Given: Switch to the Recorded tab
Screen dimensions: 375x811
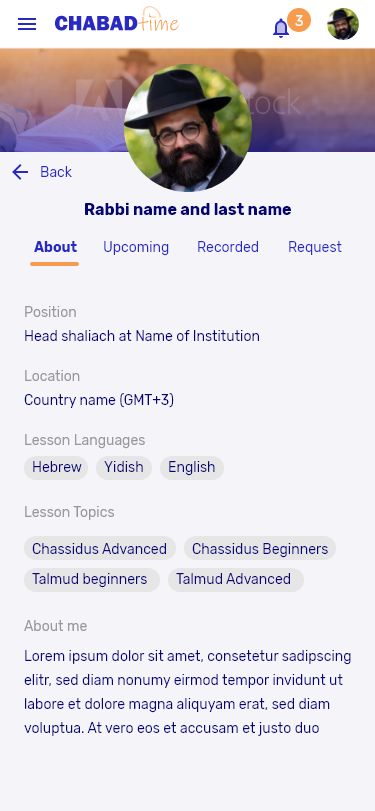Looking at the screenshot, I should [228, 247].
